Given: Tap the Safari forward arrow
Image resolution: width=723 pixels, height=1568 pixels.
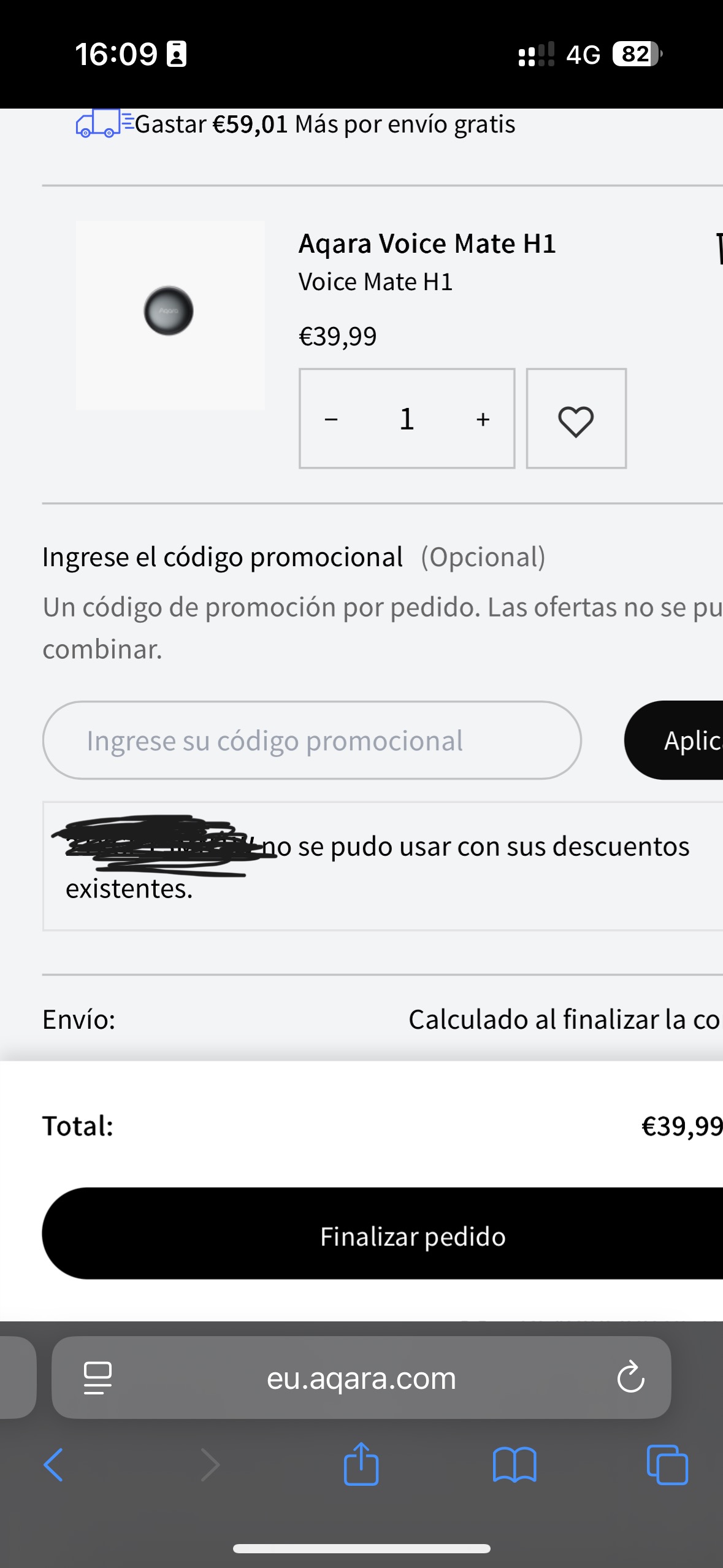Looking at the screenshot, I should point(210,1465).
